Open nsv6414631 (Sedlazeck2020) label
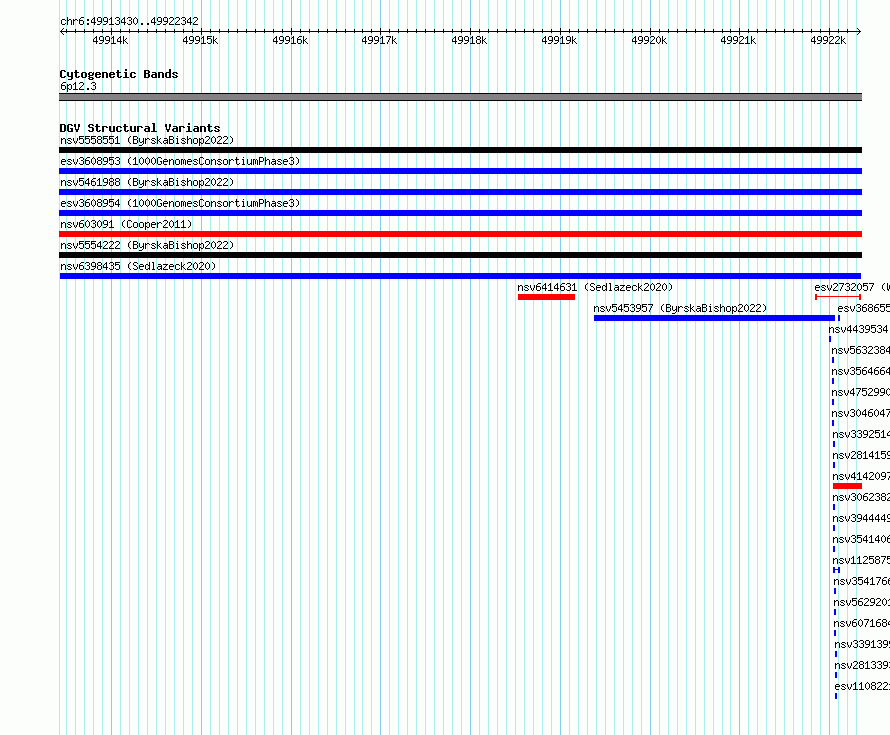This screenshot has width=890, height=735. (x=595, y=287)
